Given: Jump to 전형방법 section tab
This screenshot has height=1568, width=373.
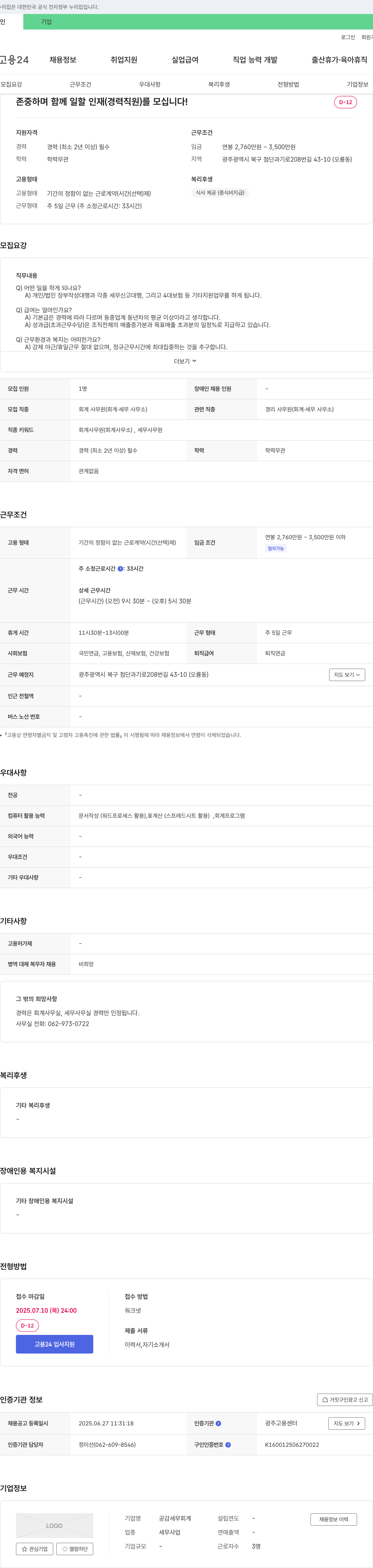Looking at the screenshot, I should point(288,85).
